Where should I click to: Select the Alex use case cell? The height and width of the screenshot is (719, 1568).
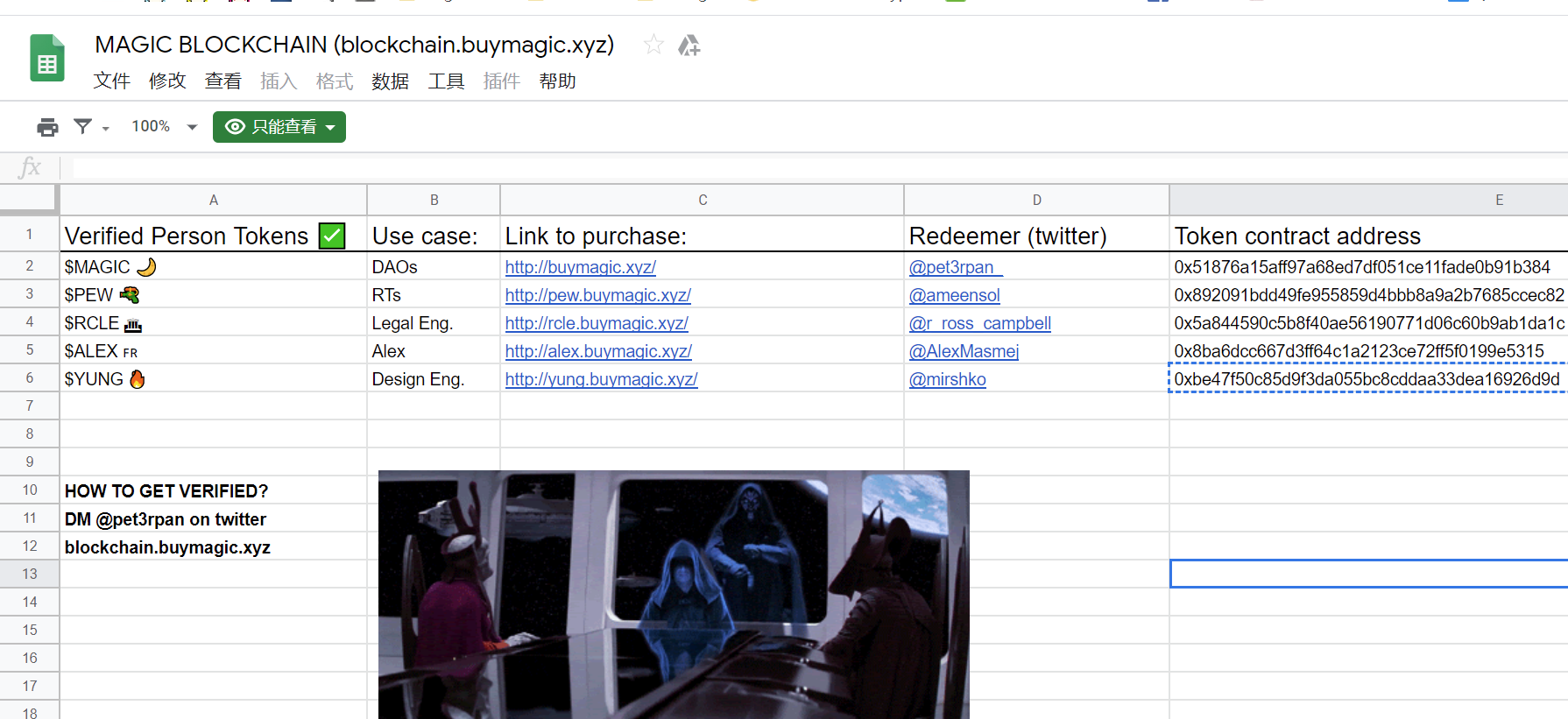pos(434,351)
